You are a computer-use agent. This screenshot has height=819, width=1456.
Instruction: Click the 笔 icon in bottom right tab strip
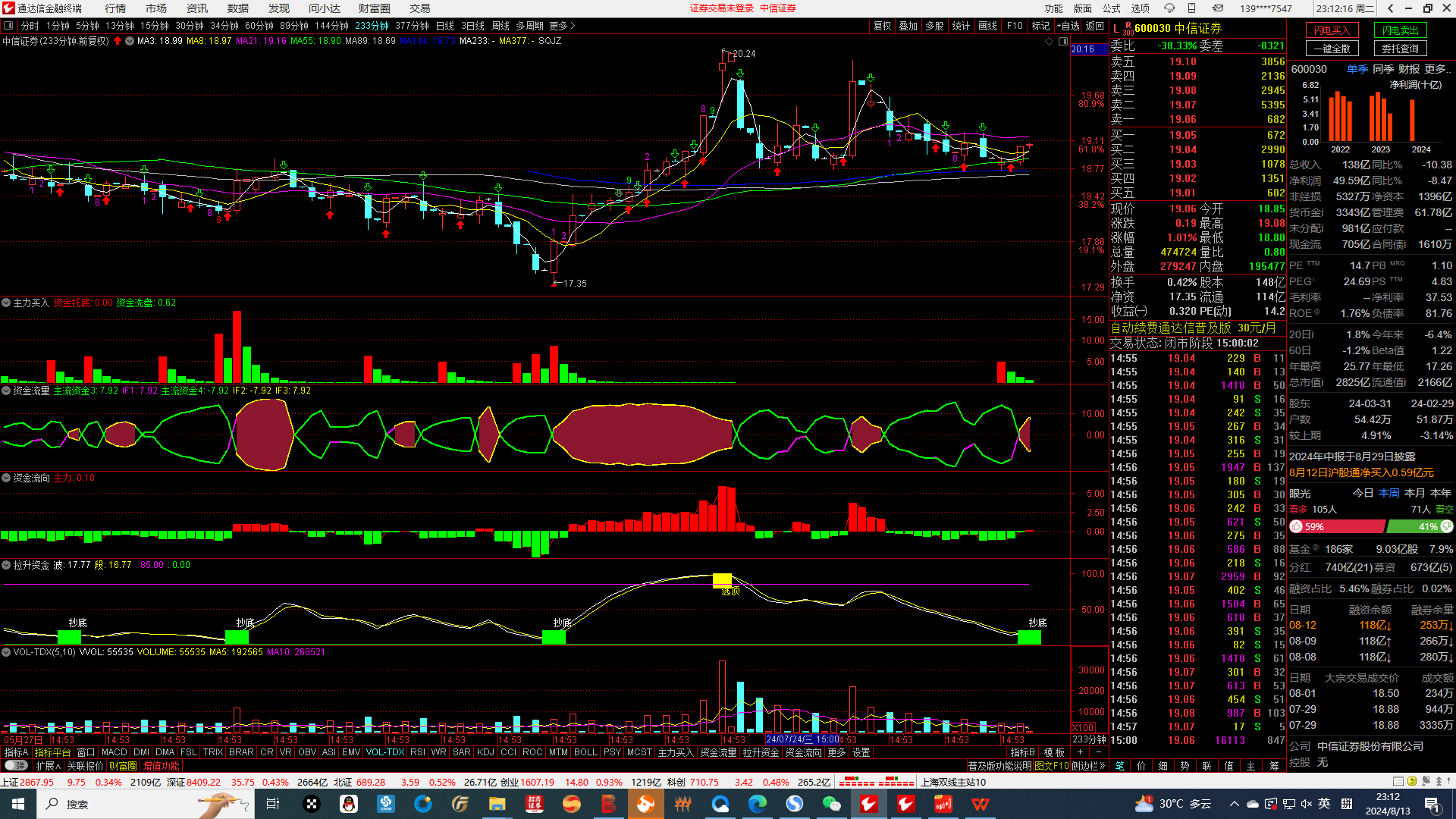coord(1120,766)
